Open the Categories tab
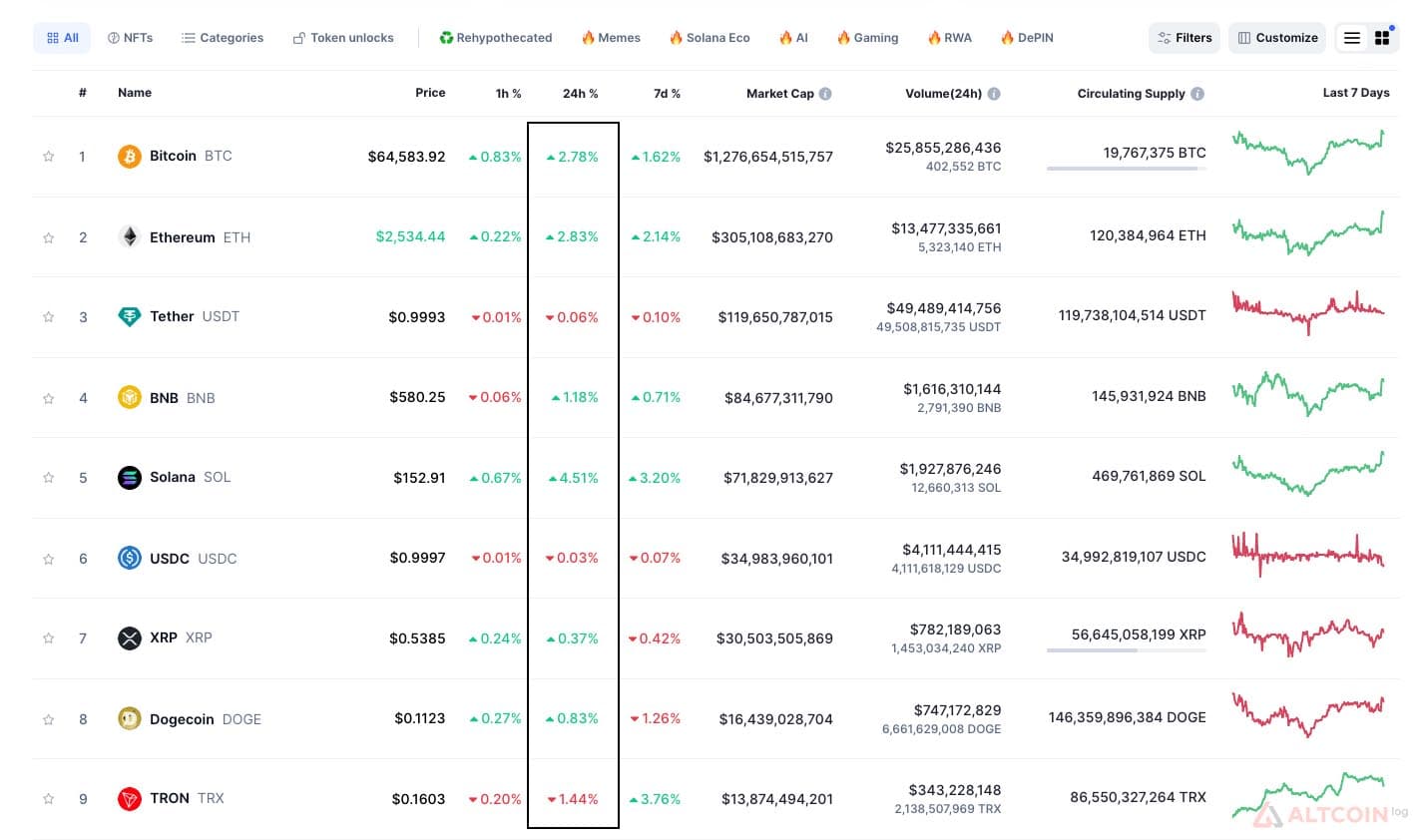1423x840 pixels. (x=223, y=38)
